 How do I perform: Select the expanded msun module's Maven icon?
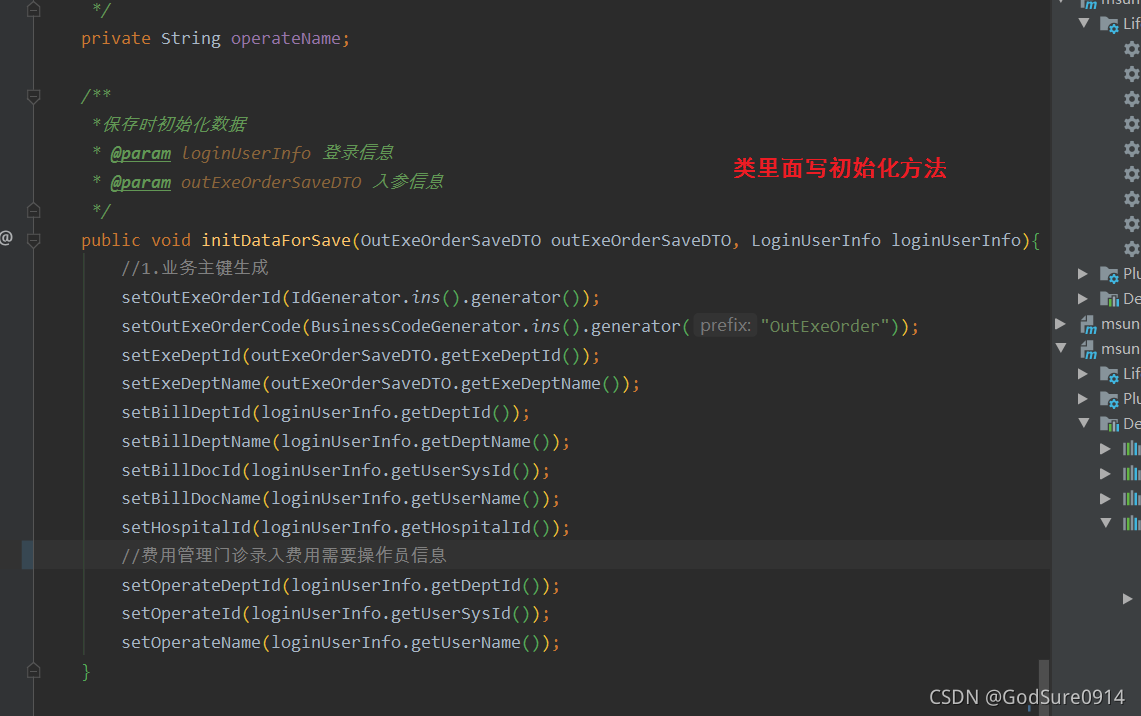[x=1088, y=350]
